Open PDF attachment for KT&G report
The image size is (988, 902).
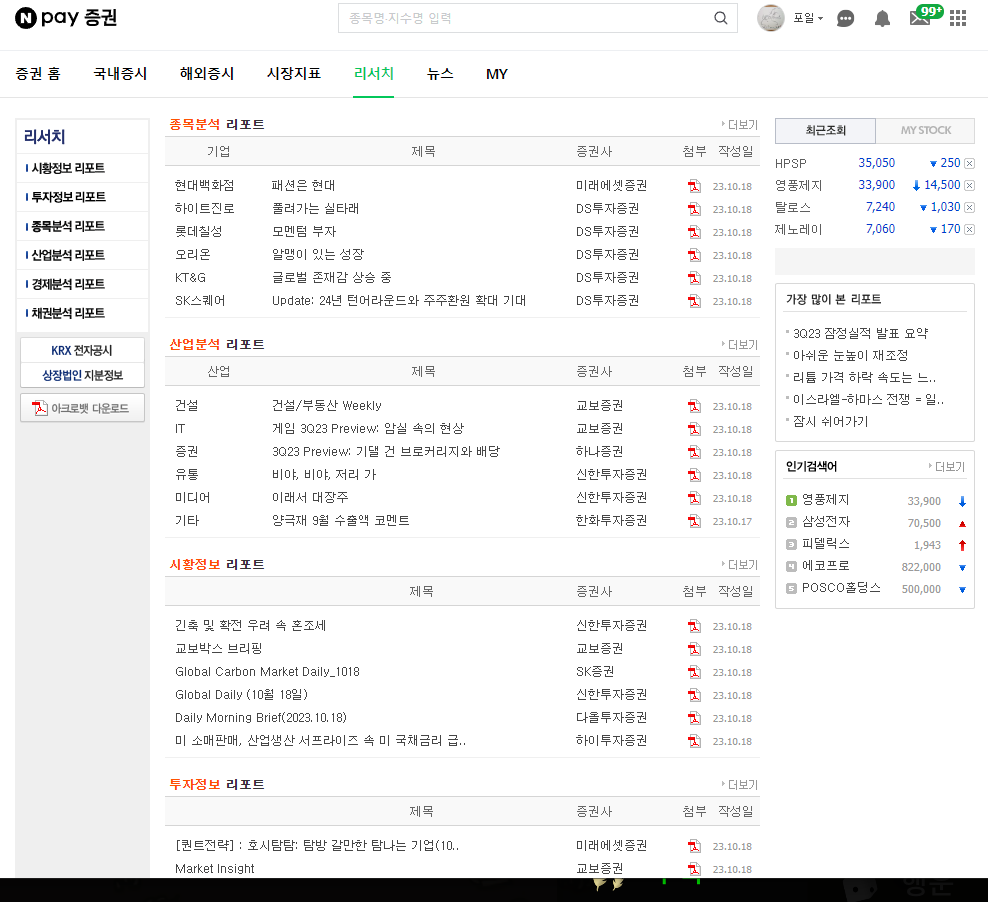click(x=694, y=278)
